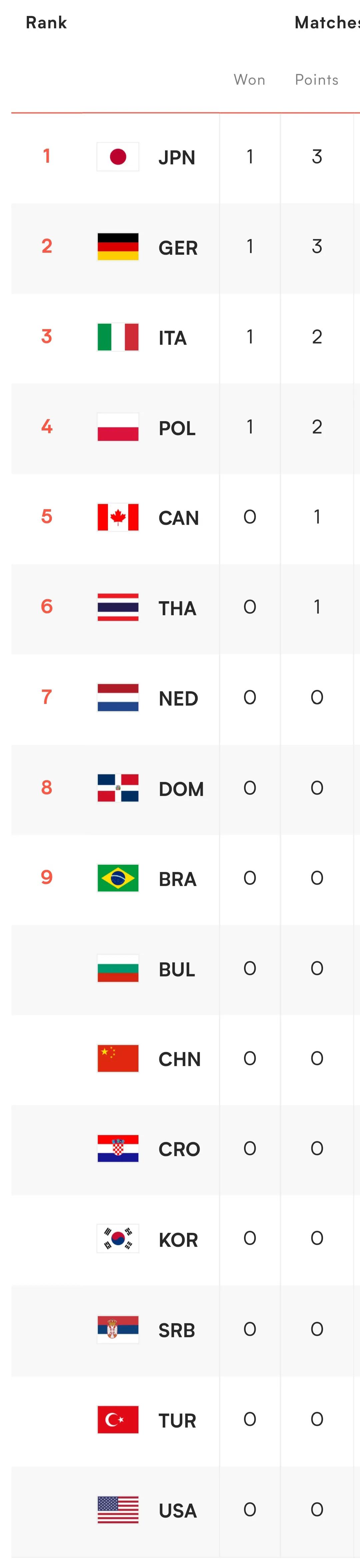
Task: Click the Italy flag icon
Action: (118, 337)
